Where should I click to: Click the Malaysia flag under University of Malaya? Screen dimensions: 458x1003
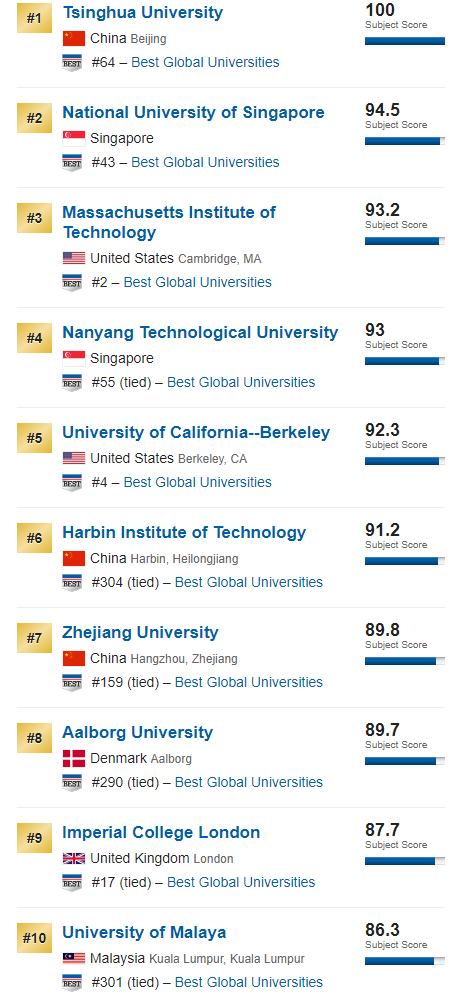click(x=74, y=958)
